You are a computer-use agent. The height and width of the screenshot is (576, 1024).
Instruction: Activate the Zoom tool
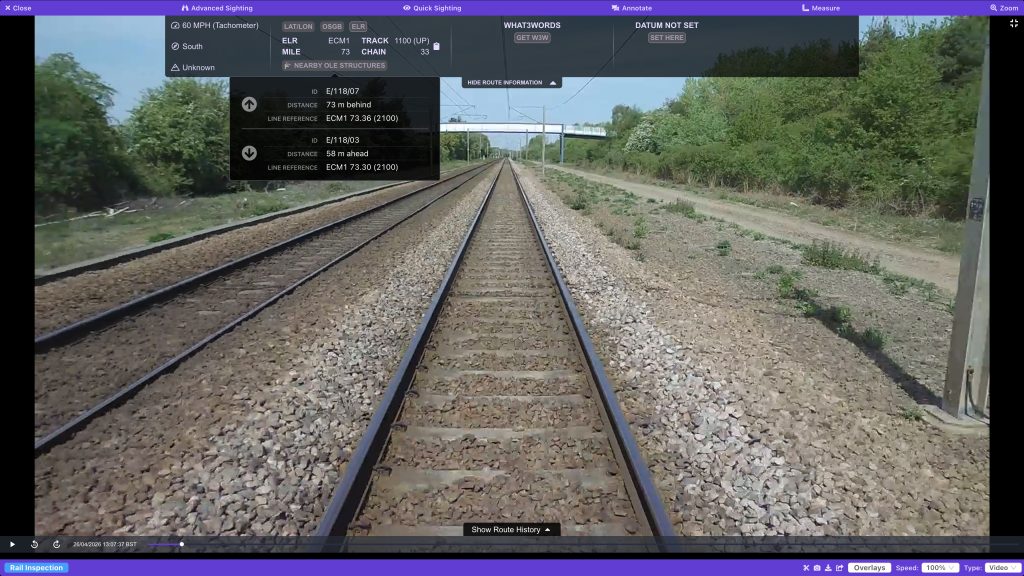1004,8
